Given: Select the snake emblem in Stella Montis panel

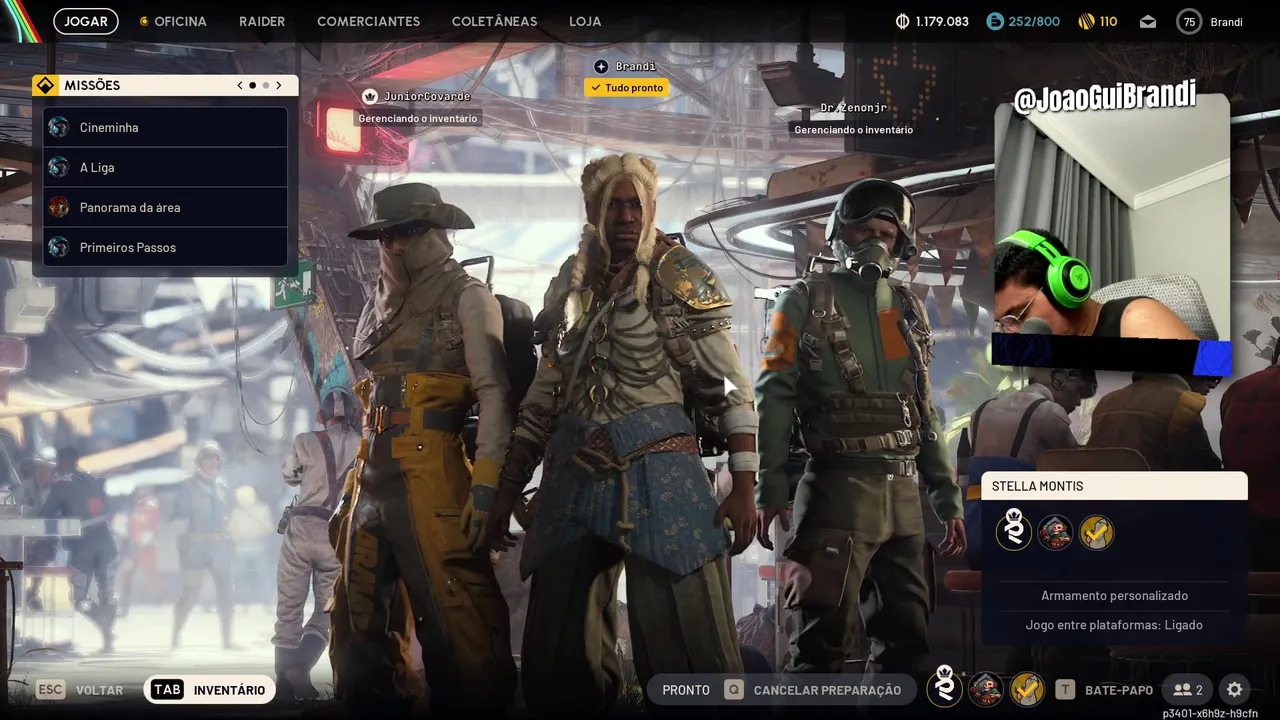Looking at the screenshot, I should [x=1014, y=532].
